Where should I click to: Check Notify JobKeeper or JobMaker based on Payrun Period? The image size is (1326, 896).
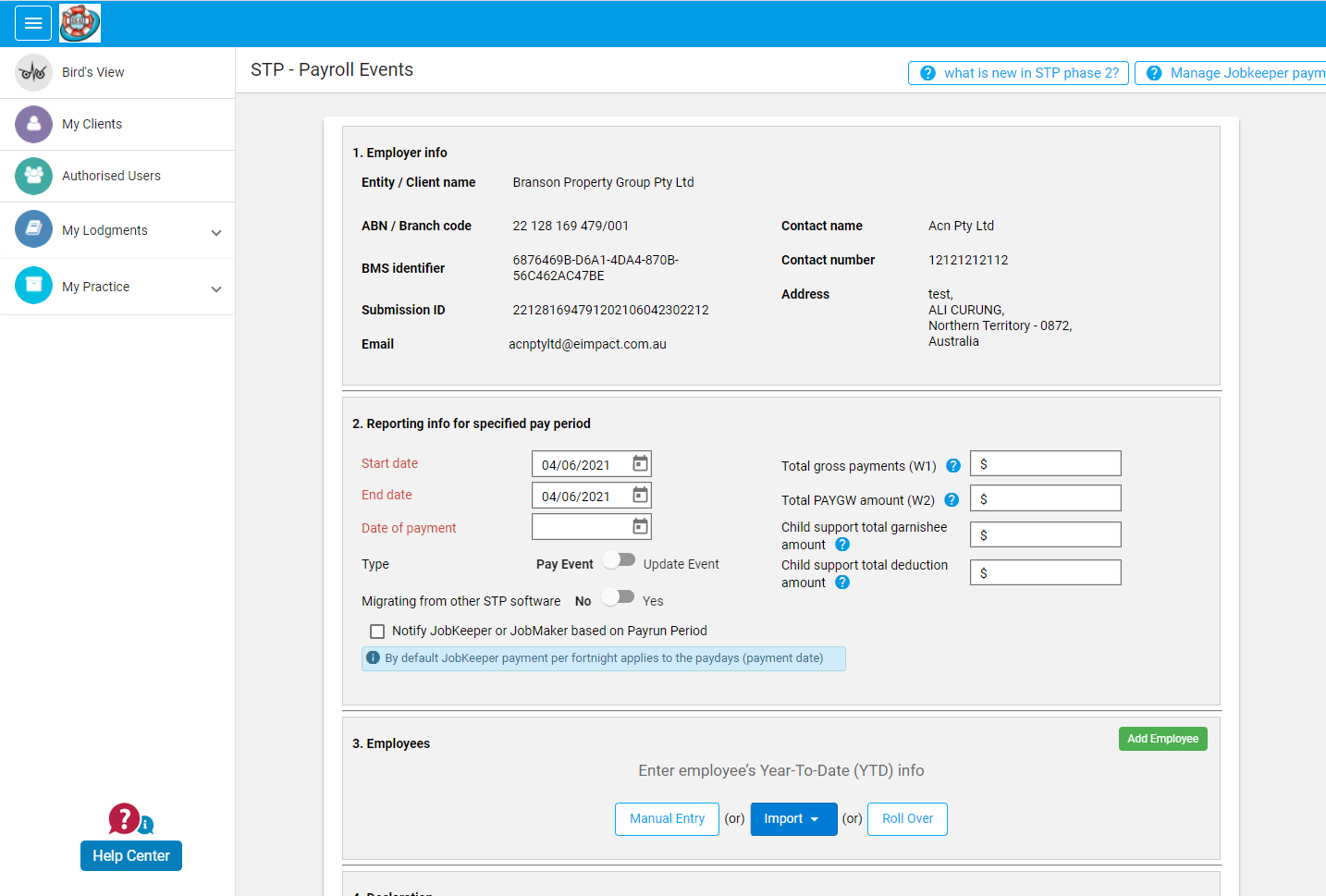tap(376, 631)
